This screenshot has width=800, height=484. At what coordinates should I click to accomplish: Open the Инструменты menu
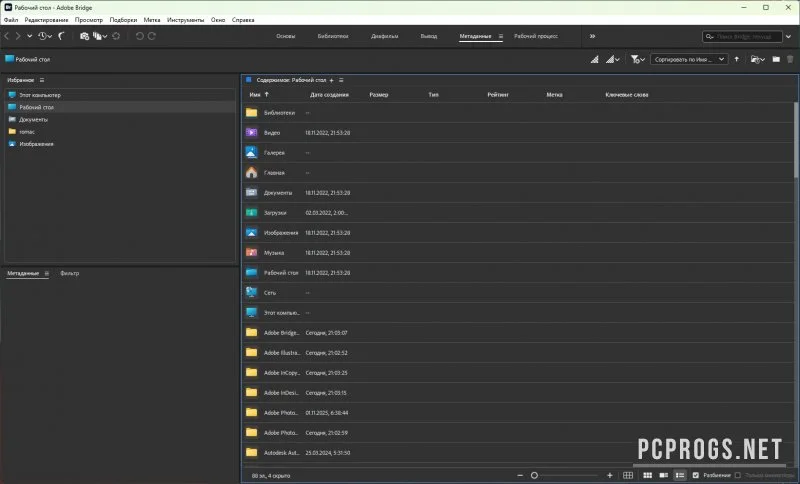(186, 20)
